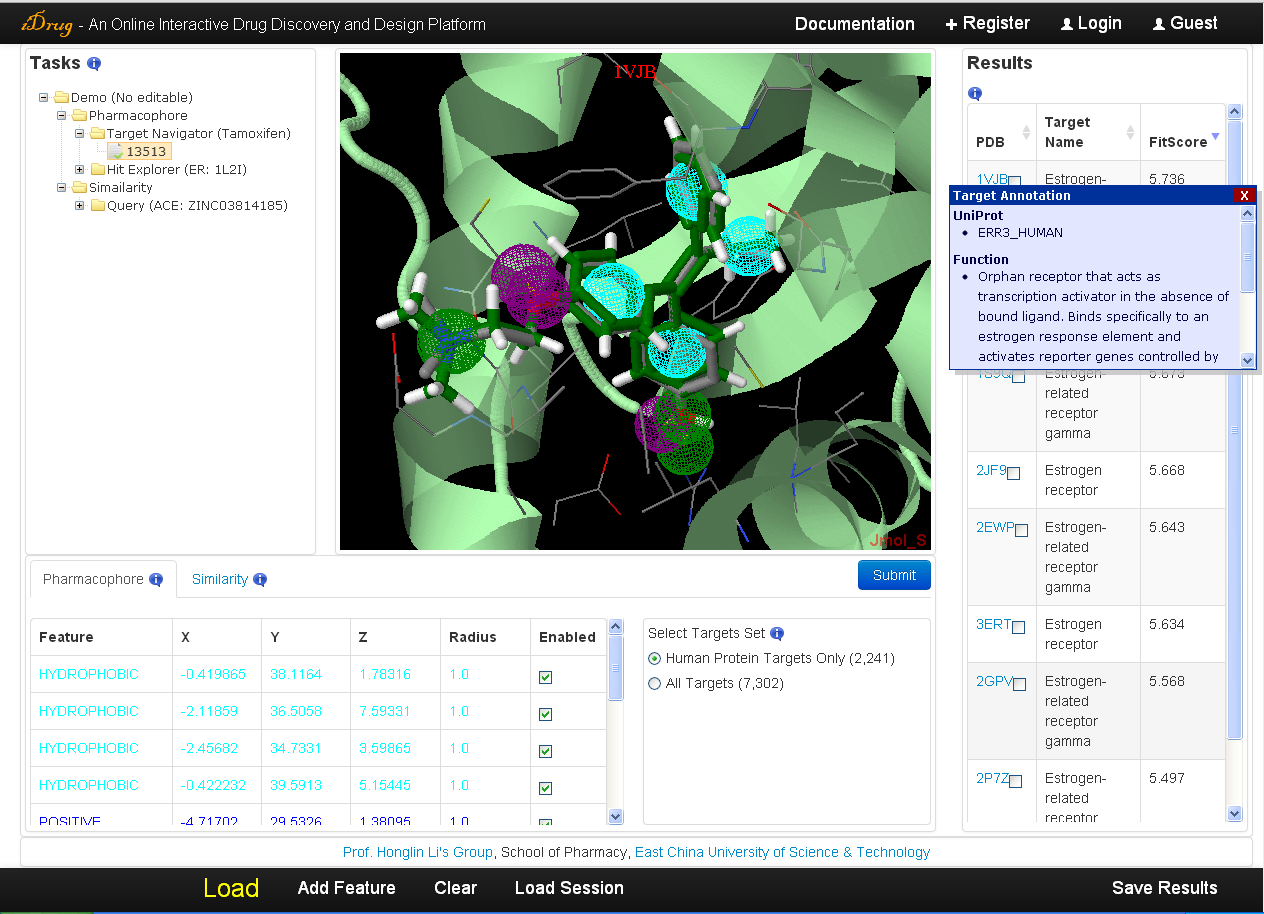This screenshot has width=1264, height=914.
Task: Tick the checkbox beside PDB 2JF9
Action: 1013,473
